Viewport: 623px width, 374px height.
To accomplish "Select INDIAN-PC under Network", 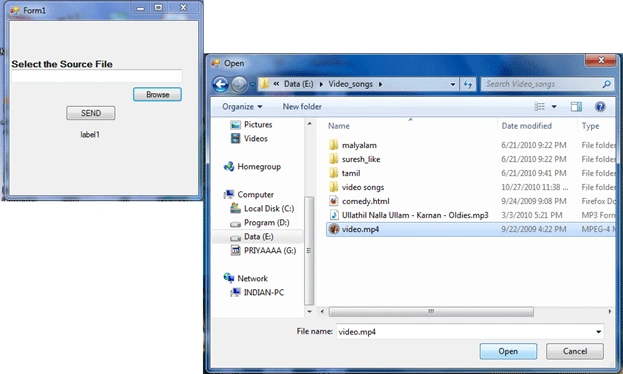I will tap(264, 293).
